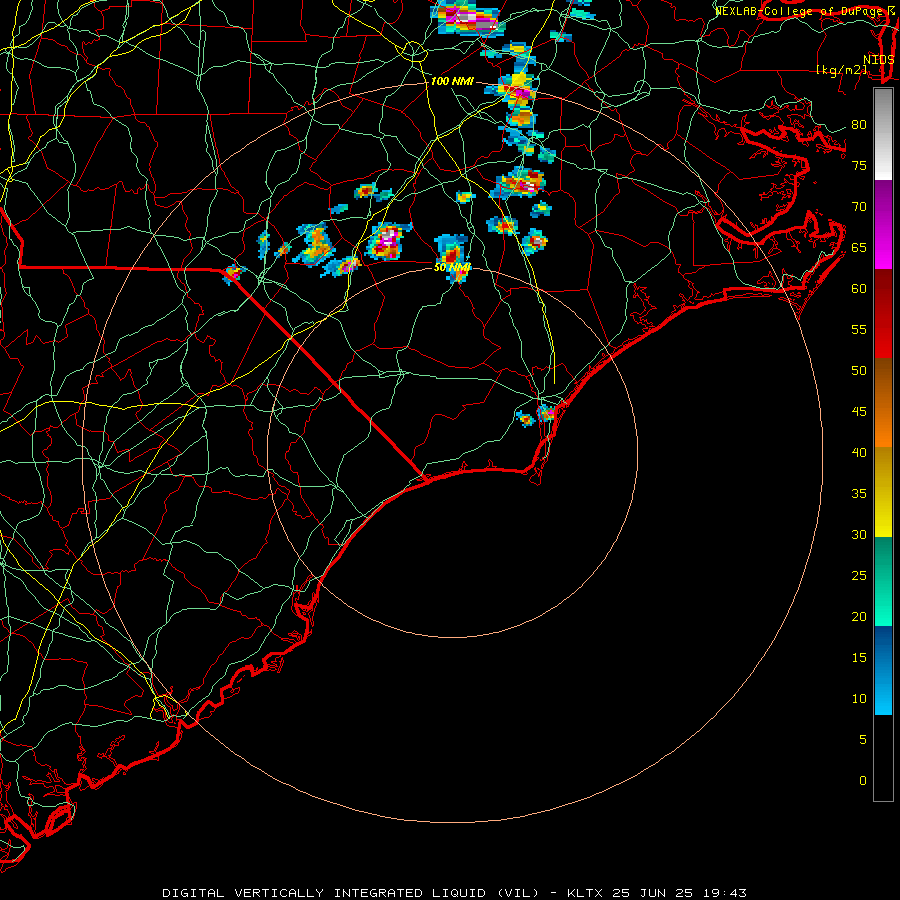Screen dimensions: 900x900
Task: Click the [kg/m2] units label
Action: [x=841, y=70]
